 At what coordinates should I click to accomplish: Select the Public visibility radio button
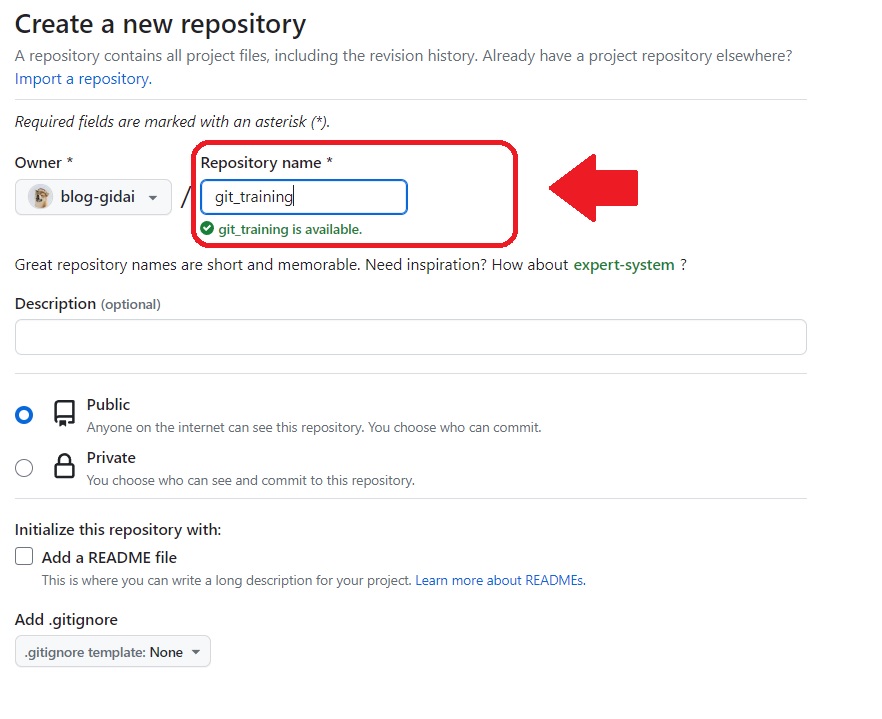tap(24, 415)
